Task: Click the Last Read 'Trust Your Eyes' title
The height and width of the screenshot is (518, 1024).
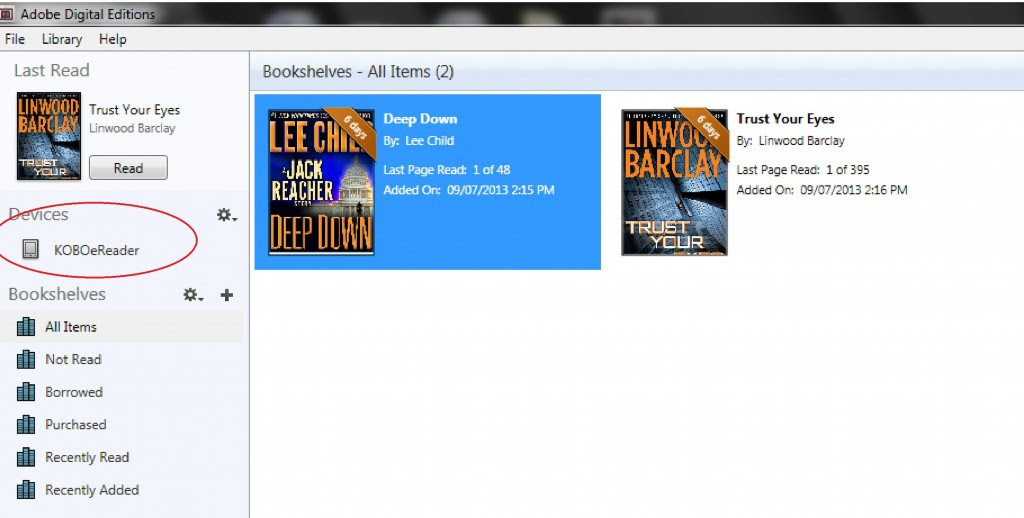Action: [x=135, y=110]
